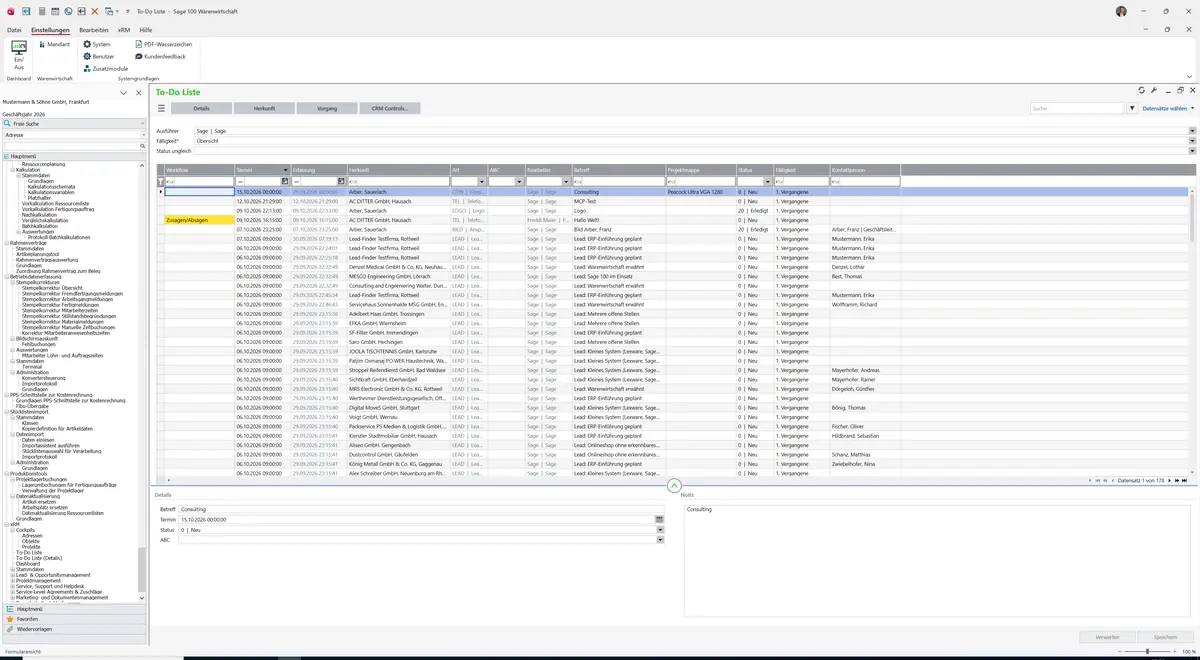The width and height of the screenshot is (1200, 660).
Task: Open the hamburger menu icon beside Details
Action: (x=161, y=108)
